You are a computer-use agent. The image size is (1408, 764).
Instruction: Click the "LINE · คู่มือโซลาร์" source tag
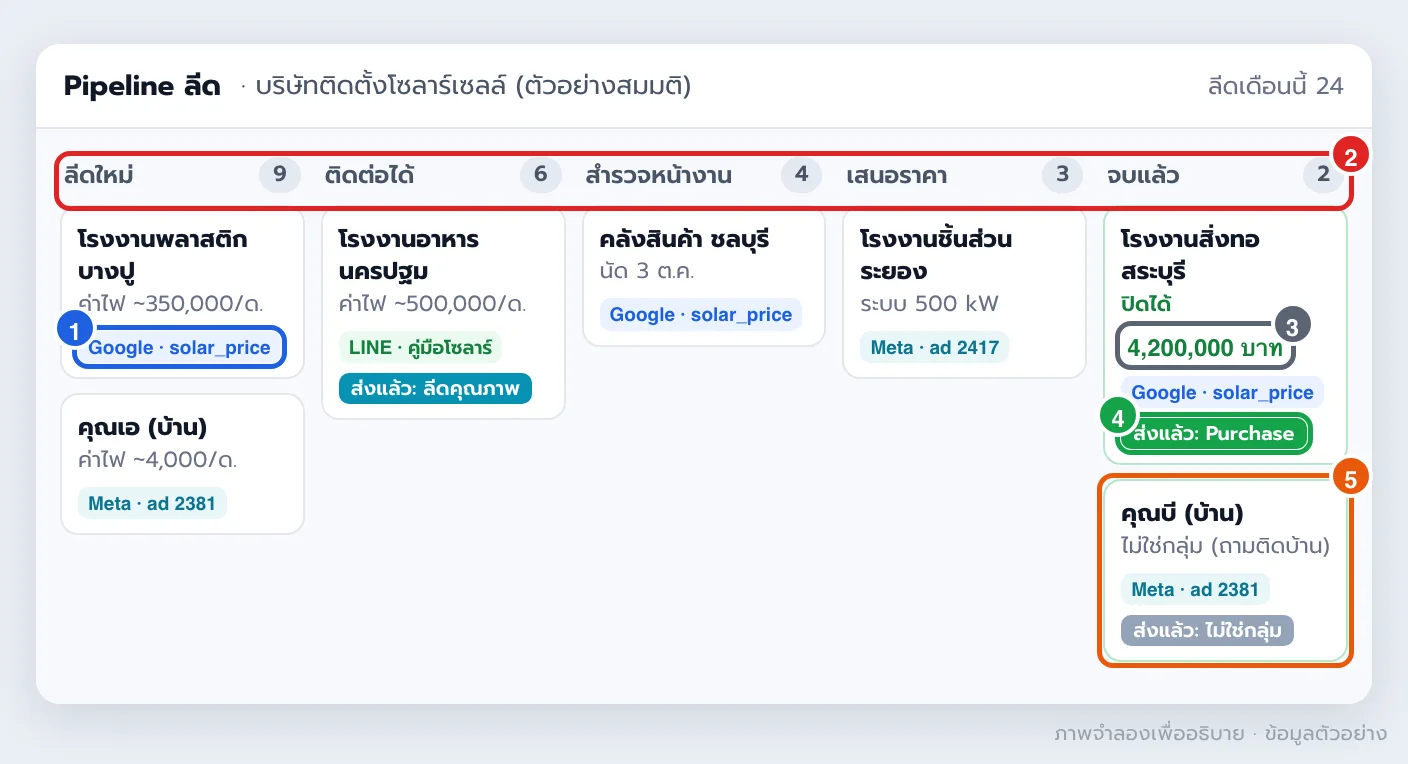pyautogui.click(x=420, y=348)
